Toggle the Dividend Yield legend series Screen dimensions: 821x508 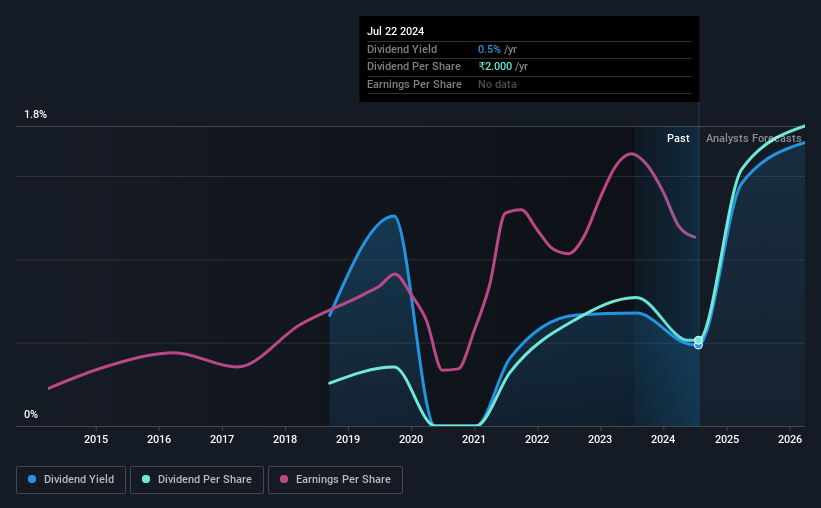71,480
